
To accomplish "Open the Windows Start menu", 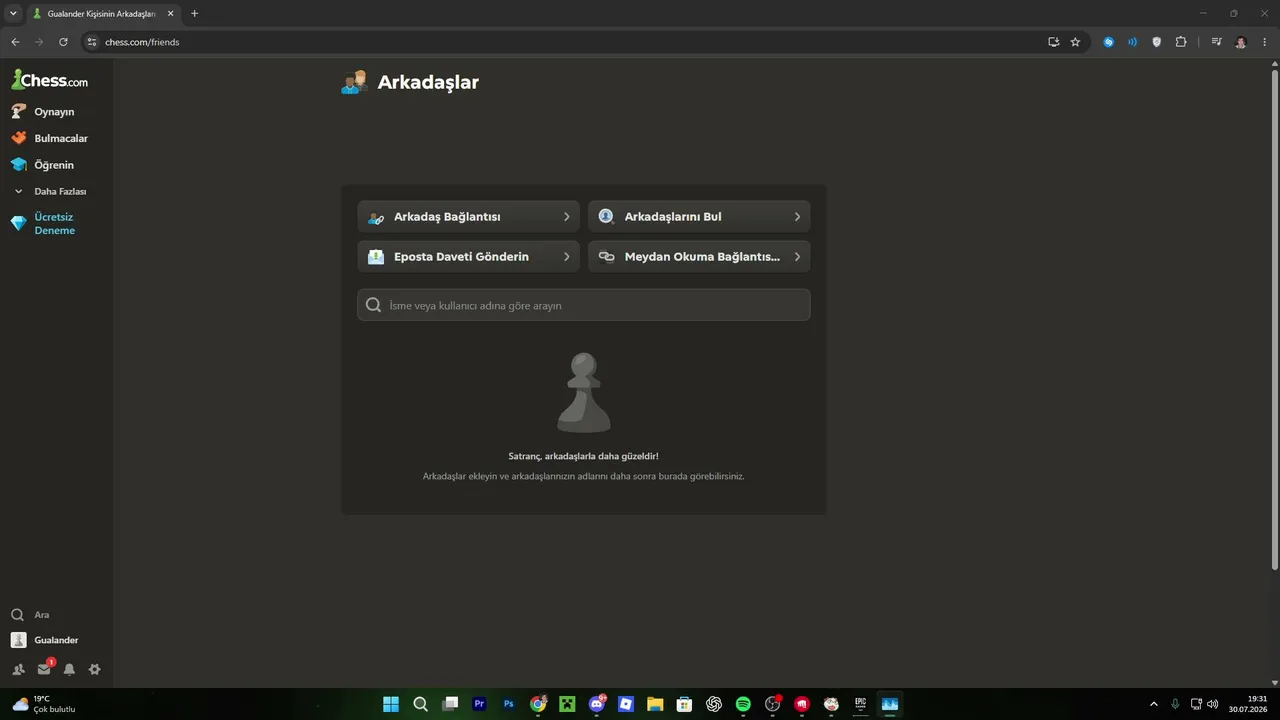I will point(391,704).
